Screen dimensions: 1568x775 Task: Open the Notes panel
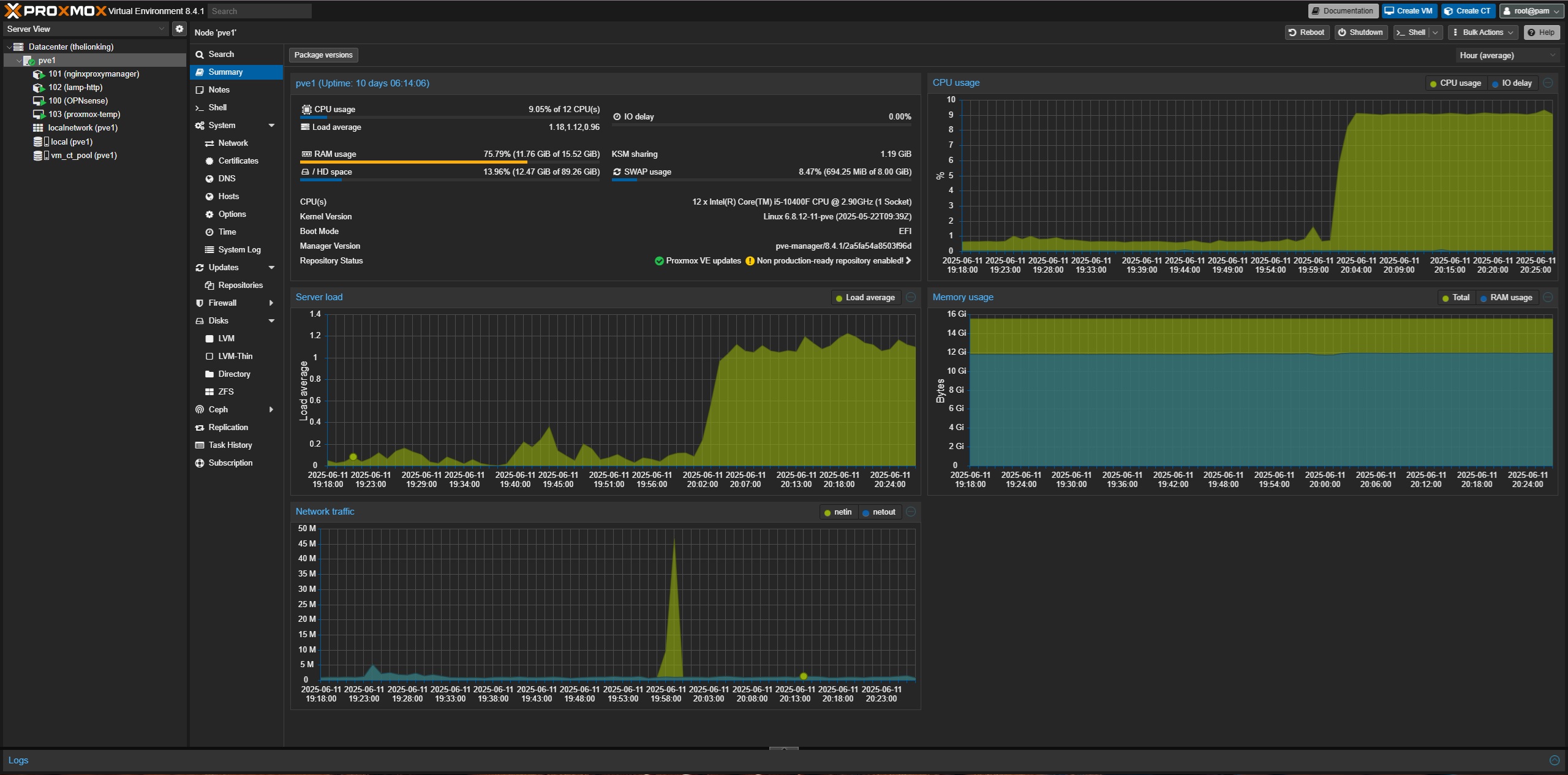[236, 89]
